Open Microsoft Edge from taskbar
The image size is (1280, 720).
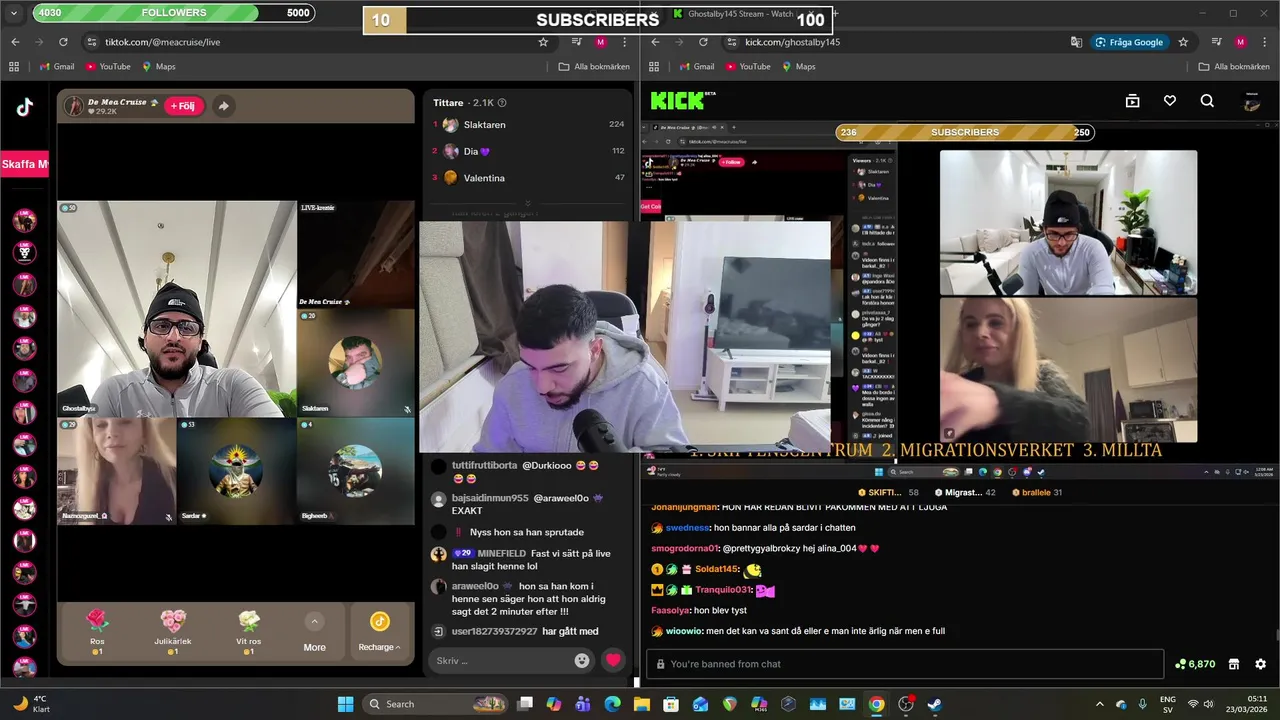tap(612, 704)
